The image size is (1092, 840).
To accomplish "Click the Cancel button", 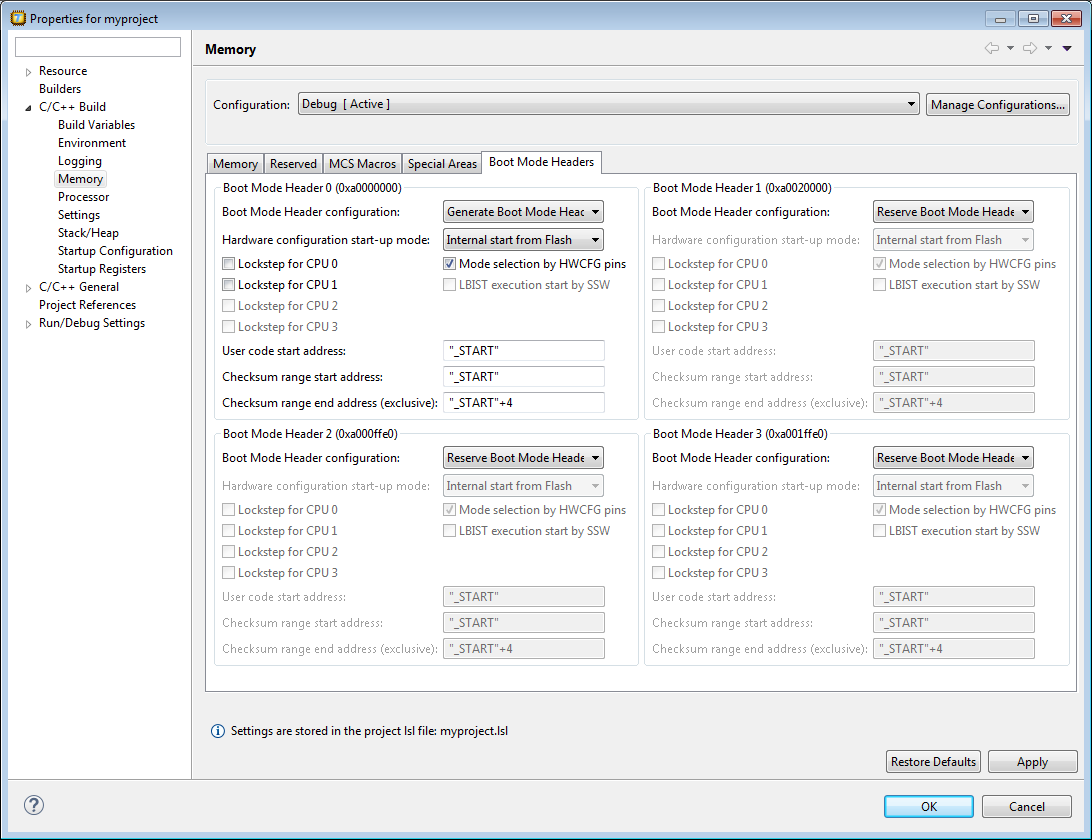I will (x=1027, y=806).
